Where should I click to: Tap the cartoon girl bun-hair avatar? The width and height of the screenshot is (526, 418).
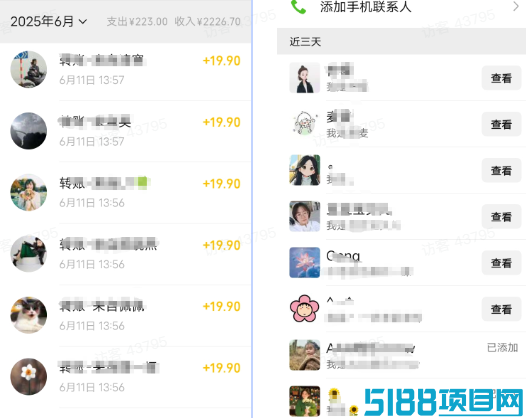click(x=305, y=78)
